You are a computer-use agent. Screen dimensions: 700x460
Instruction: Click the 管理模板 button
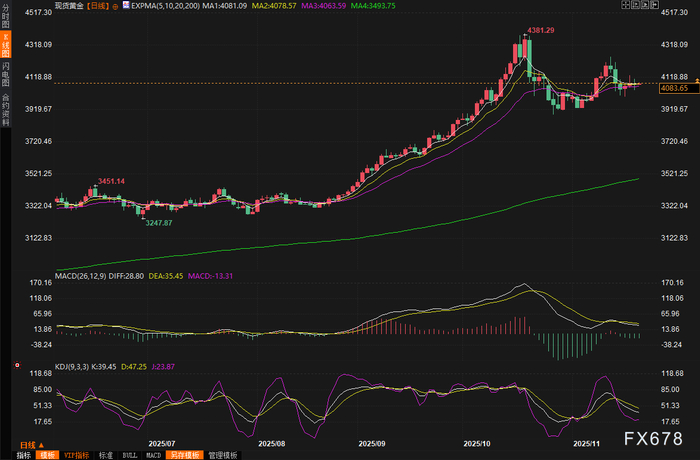(x=222, y=454)
